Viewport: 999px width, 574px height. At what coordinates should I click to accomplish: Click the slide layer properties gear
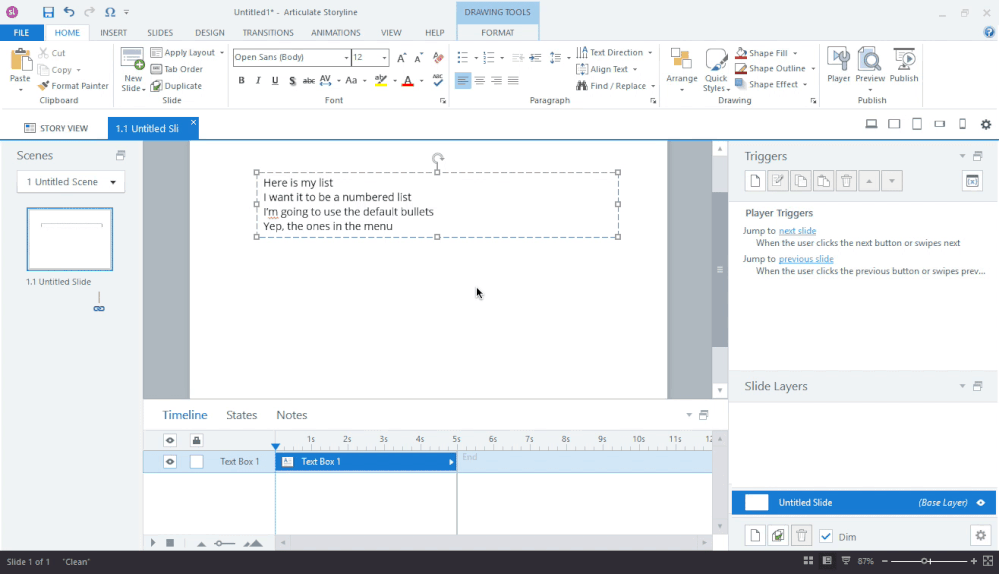tap(980, 536)
